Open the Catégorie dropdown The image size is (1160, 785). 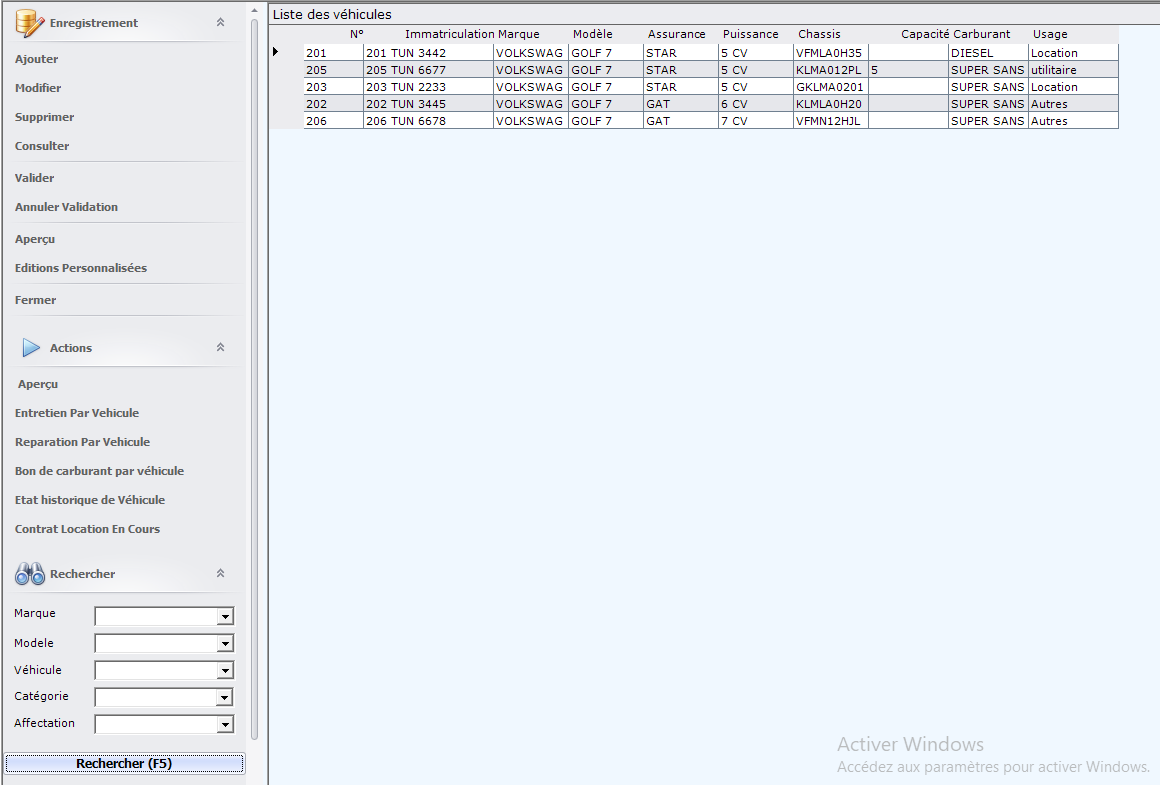point(226,697)
